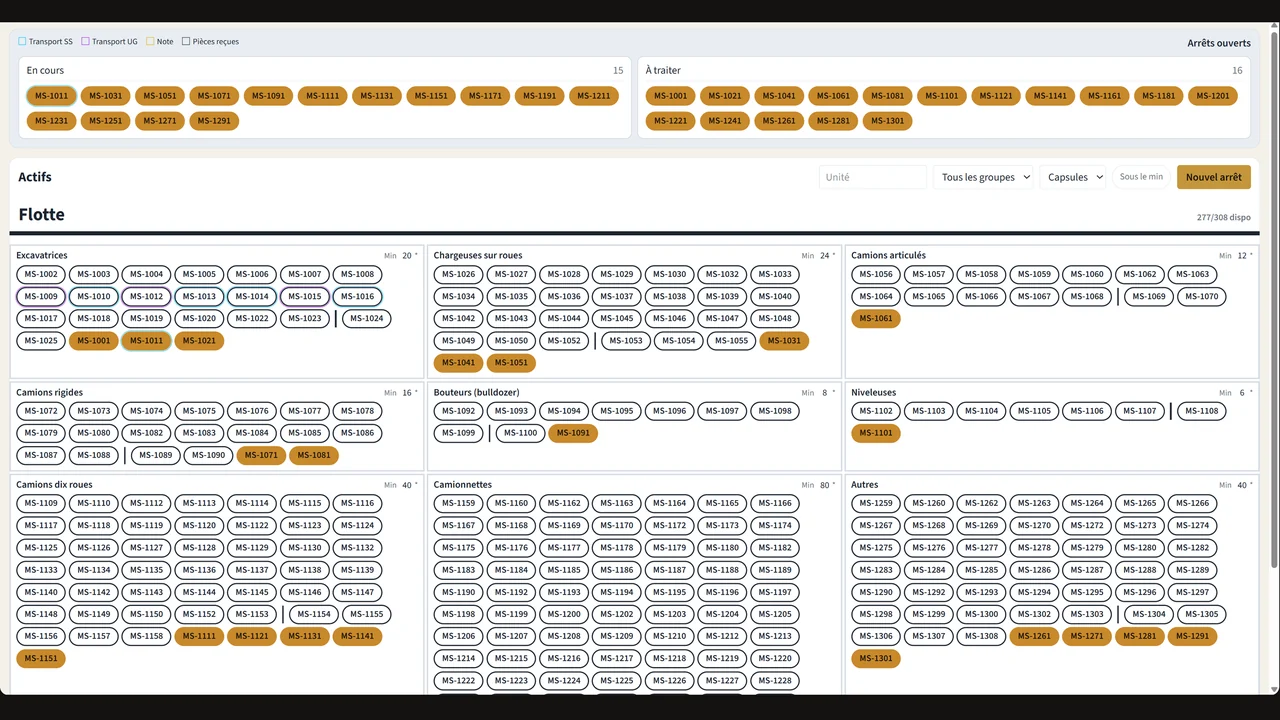Adjust the Min value for Chargeuses sur roues
Screen dimensions: 1280x720
click(827, 256)
